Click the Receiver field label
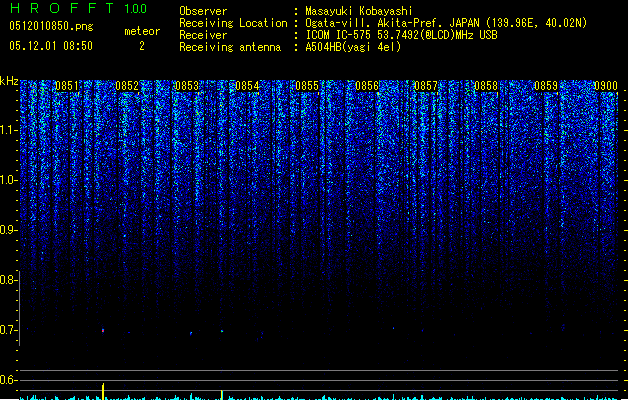629x400 pixels. tap(203, 35)
